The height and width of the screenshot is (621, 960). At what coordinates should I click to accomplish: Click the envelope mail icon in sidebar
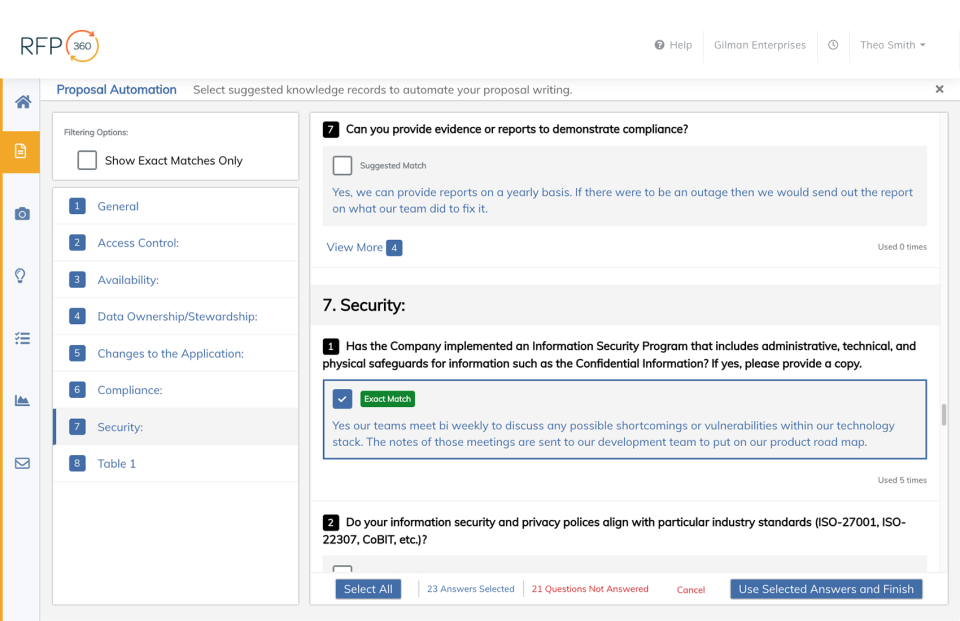(22, 463)
